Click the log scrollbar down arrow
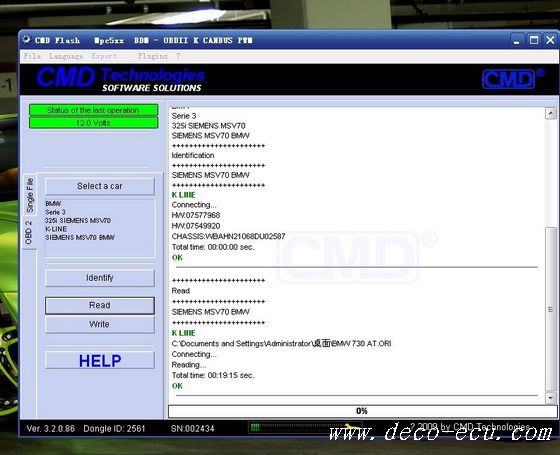This screenshot has width=560, height=455. 551,398
